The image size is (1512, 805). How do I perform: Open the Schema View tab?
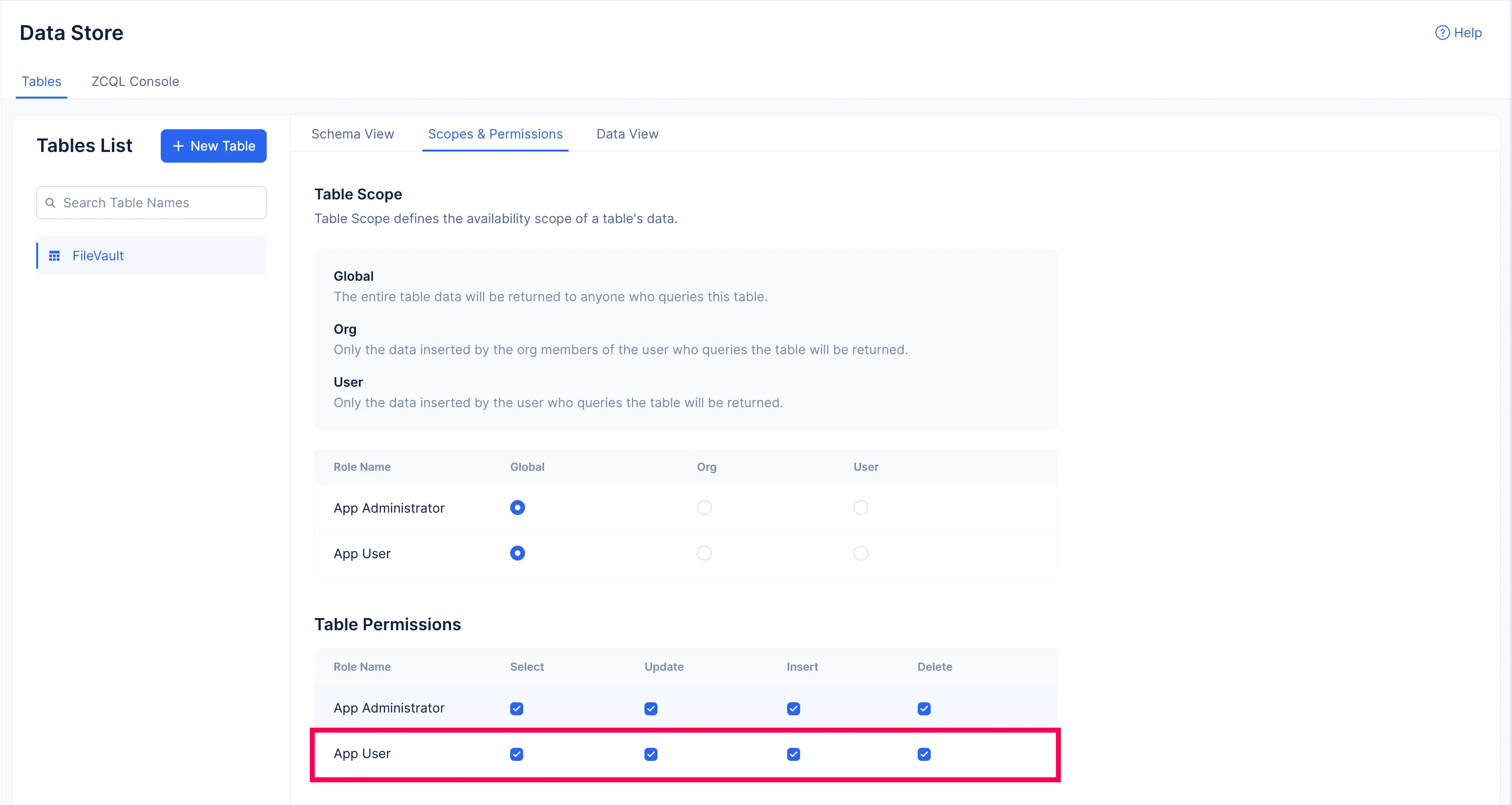(x=352, y=134)
